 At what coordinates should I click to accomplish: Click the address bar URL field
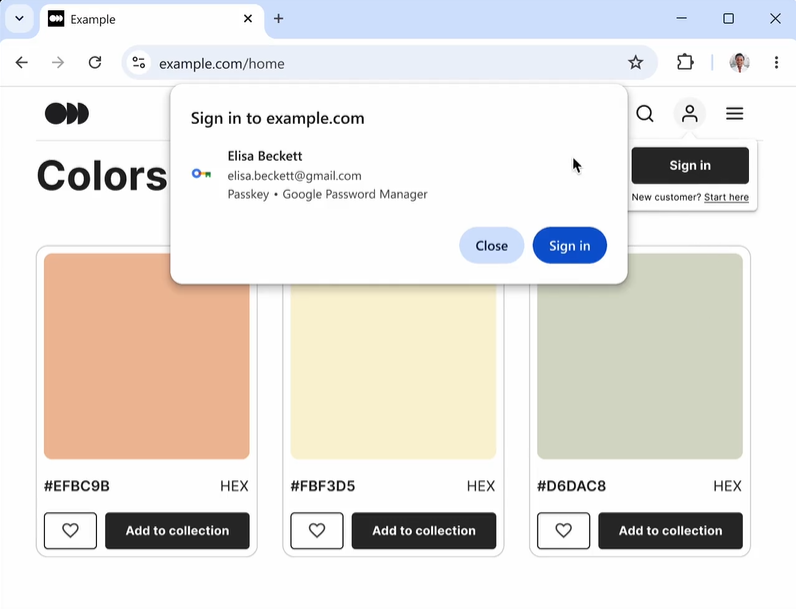[380, 63]
